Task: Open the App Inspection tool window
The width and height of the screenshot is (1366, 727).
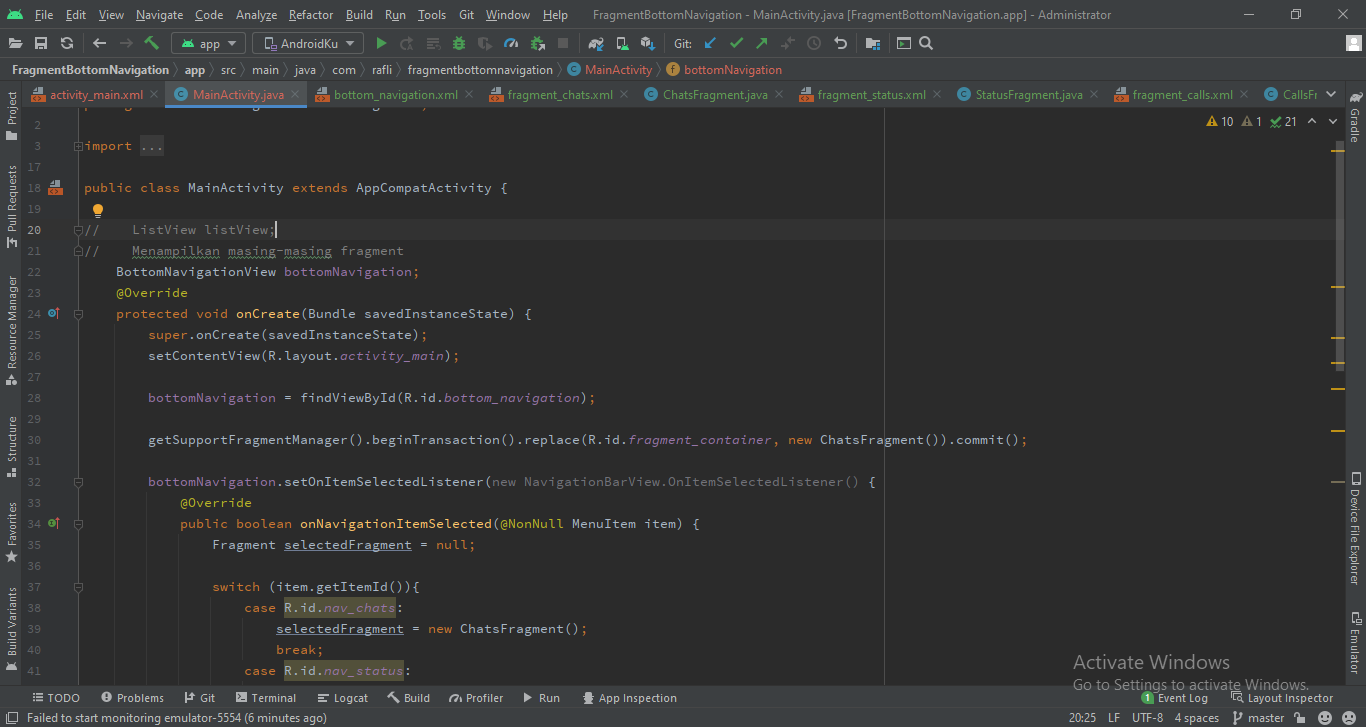Action: 628,698
